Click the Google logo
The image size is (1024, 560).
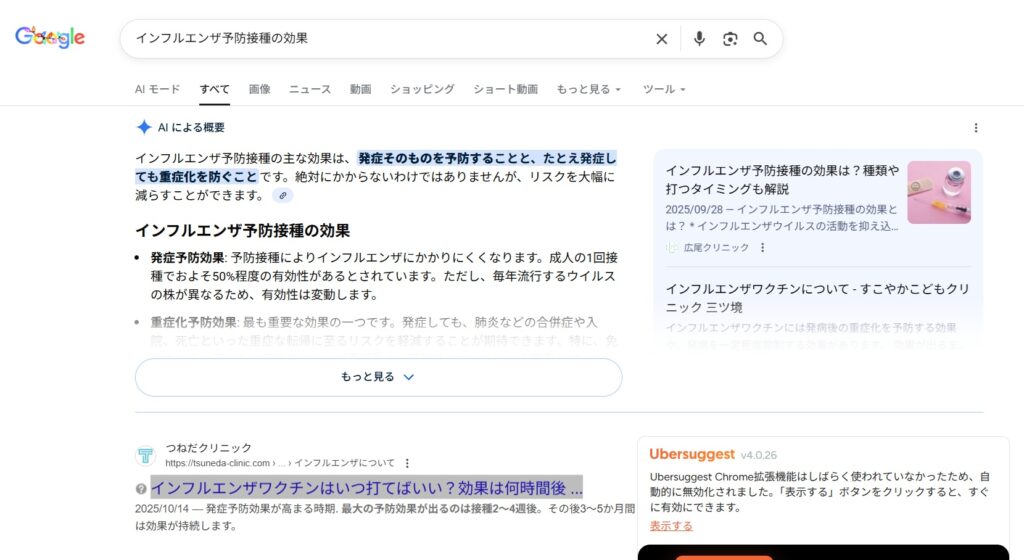point(50,38)
